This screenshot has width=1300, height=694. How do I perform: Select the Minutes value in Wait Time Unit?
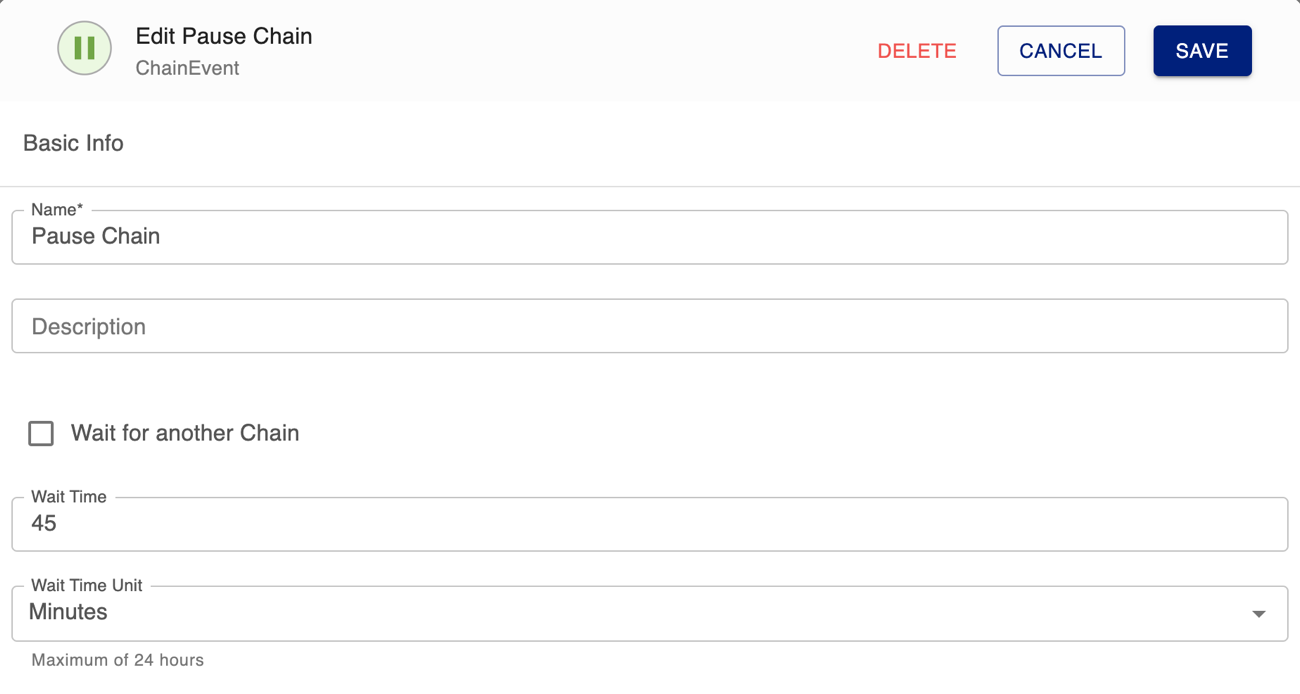(68, 612)
